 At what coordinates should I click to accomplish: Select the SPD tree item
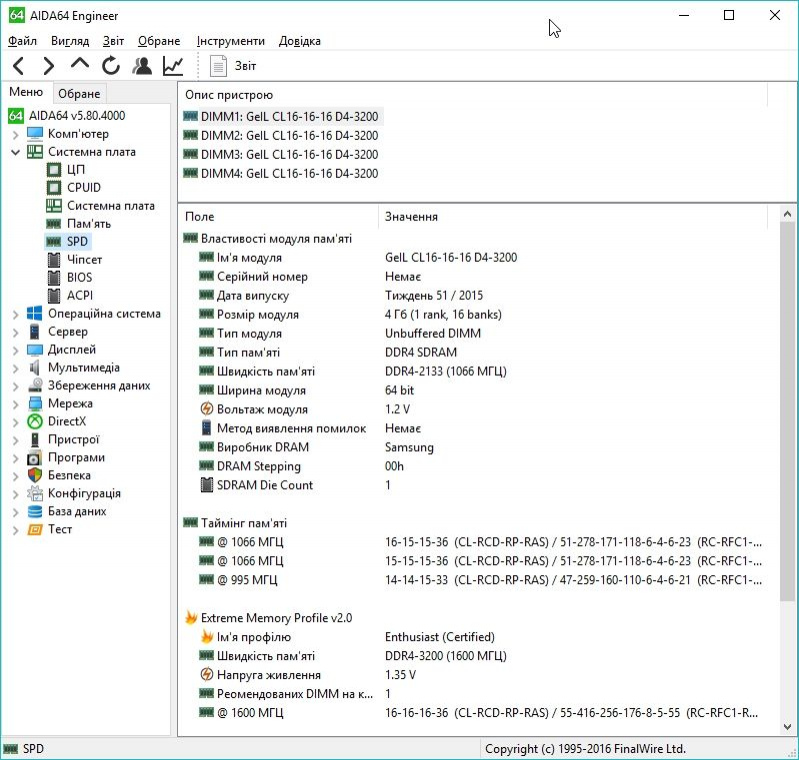(x=68, y=242)
